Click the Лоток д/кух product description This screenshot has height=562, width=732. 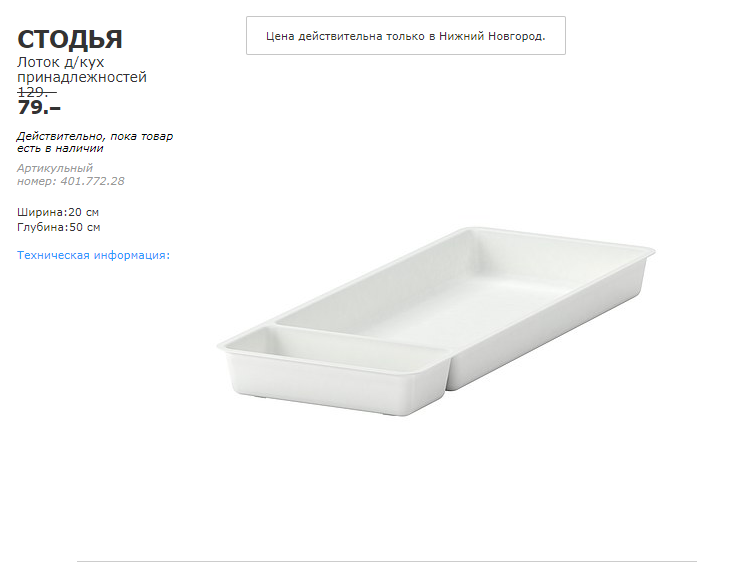point(61,62)
